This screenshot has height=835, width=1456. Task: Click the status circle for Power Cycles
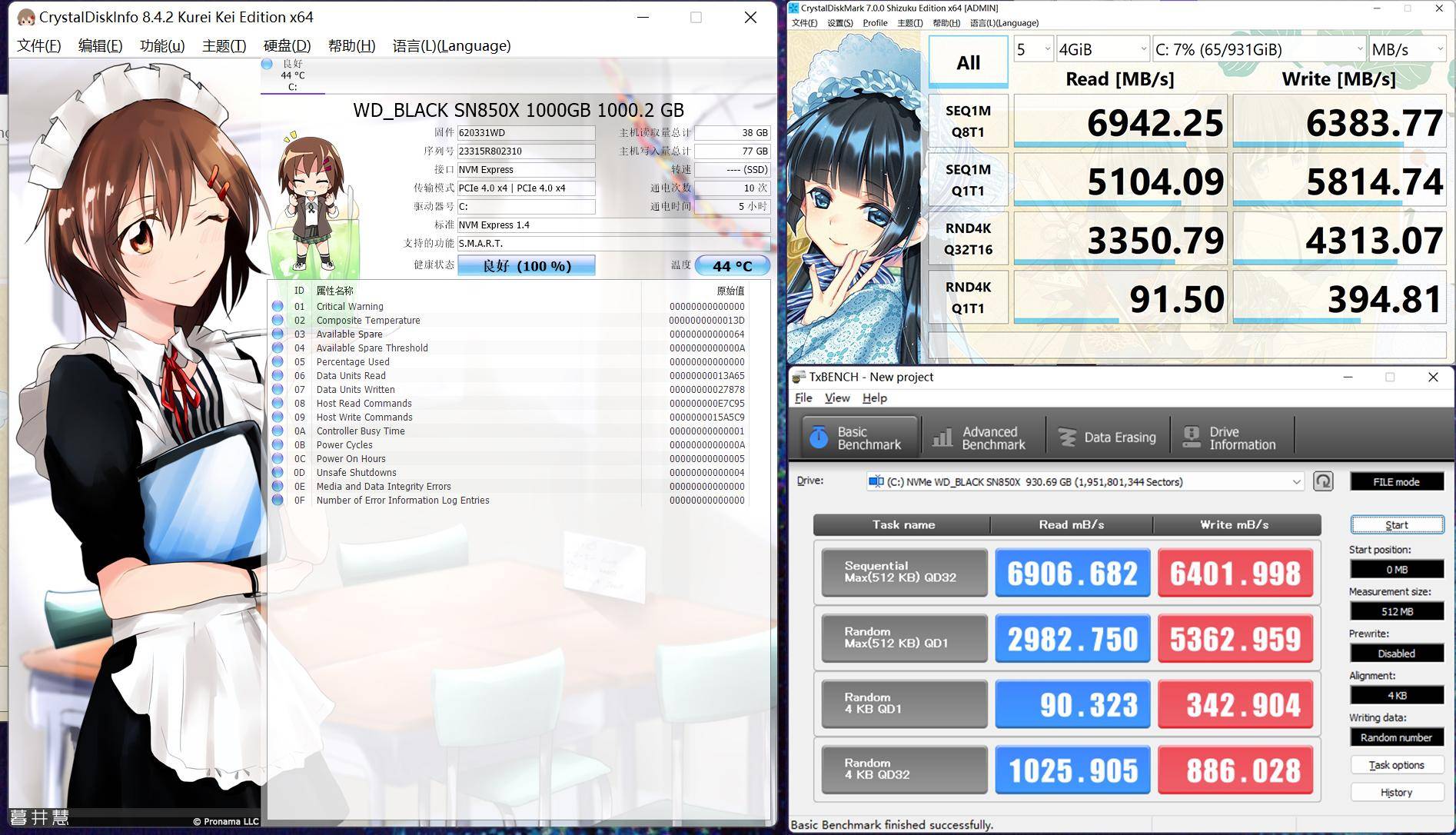coord(278,444)
